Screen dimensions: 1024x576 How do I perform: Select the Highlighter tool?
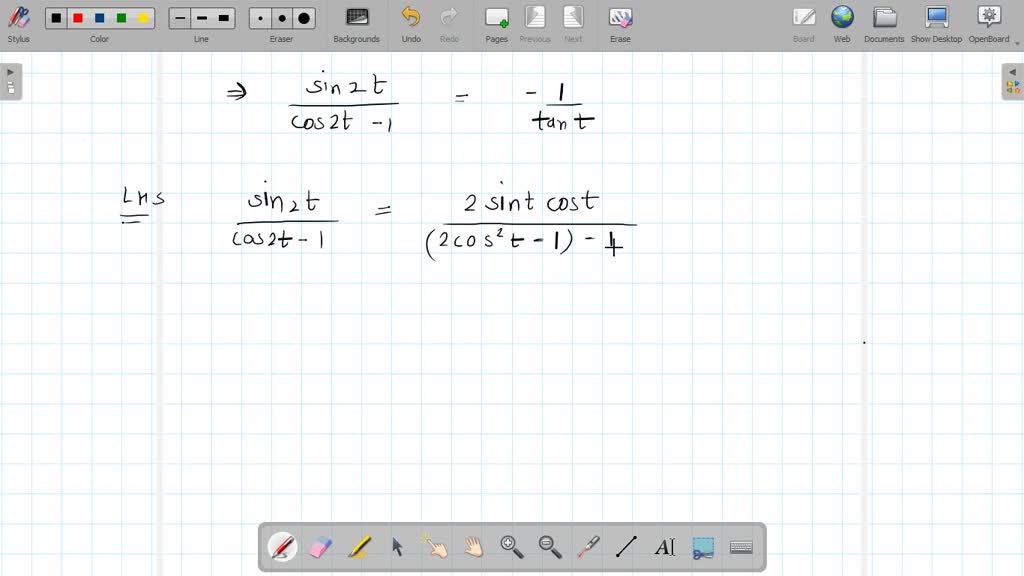(x=359, y=546)
